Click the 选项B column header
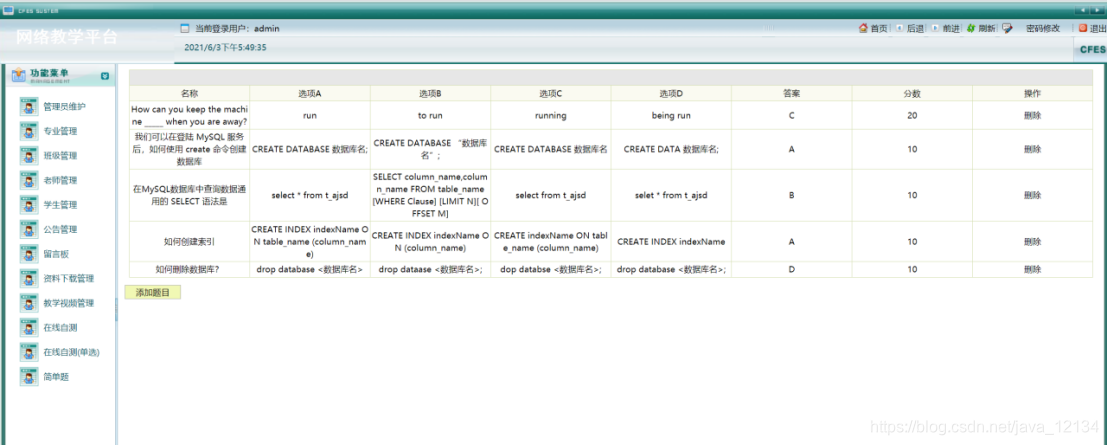Image resolution: width=1108 pixels, height=445 pixels. (430, 93)
